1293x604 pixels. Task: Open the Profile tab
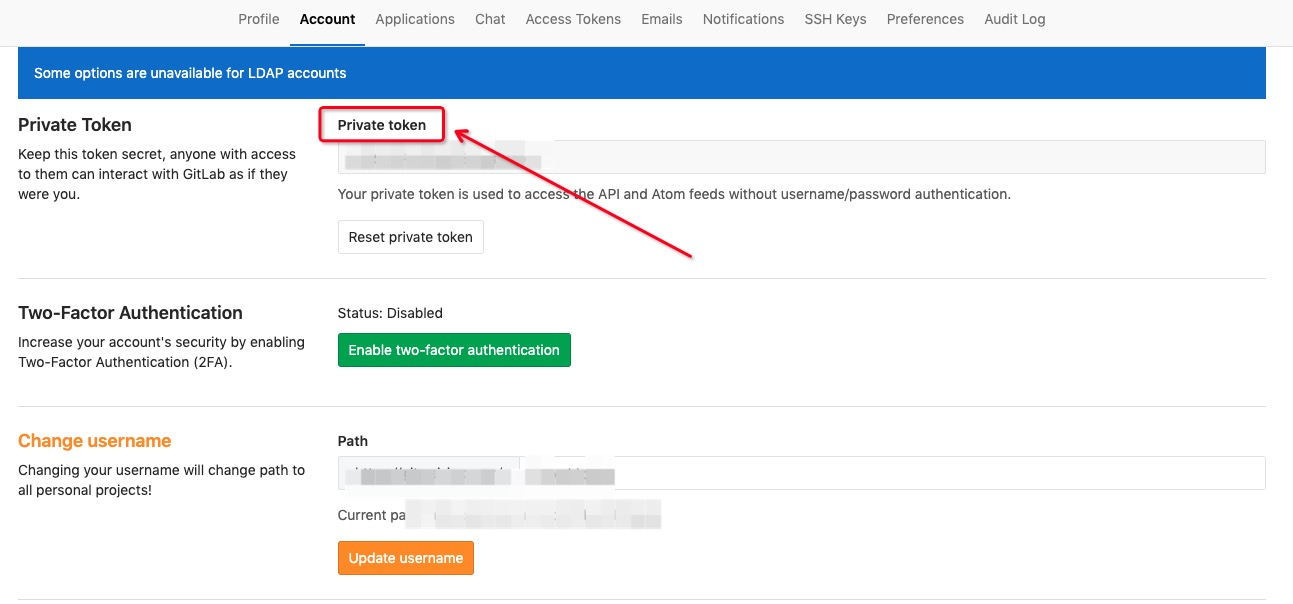[259, 19]
